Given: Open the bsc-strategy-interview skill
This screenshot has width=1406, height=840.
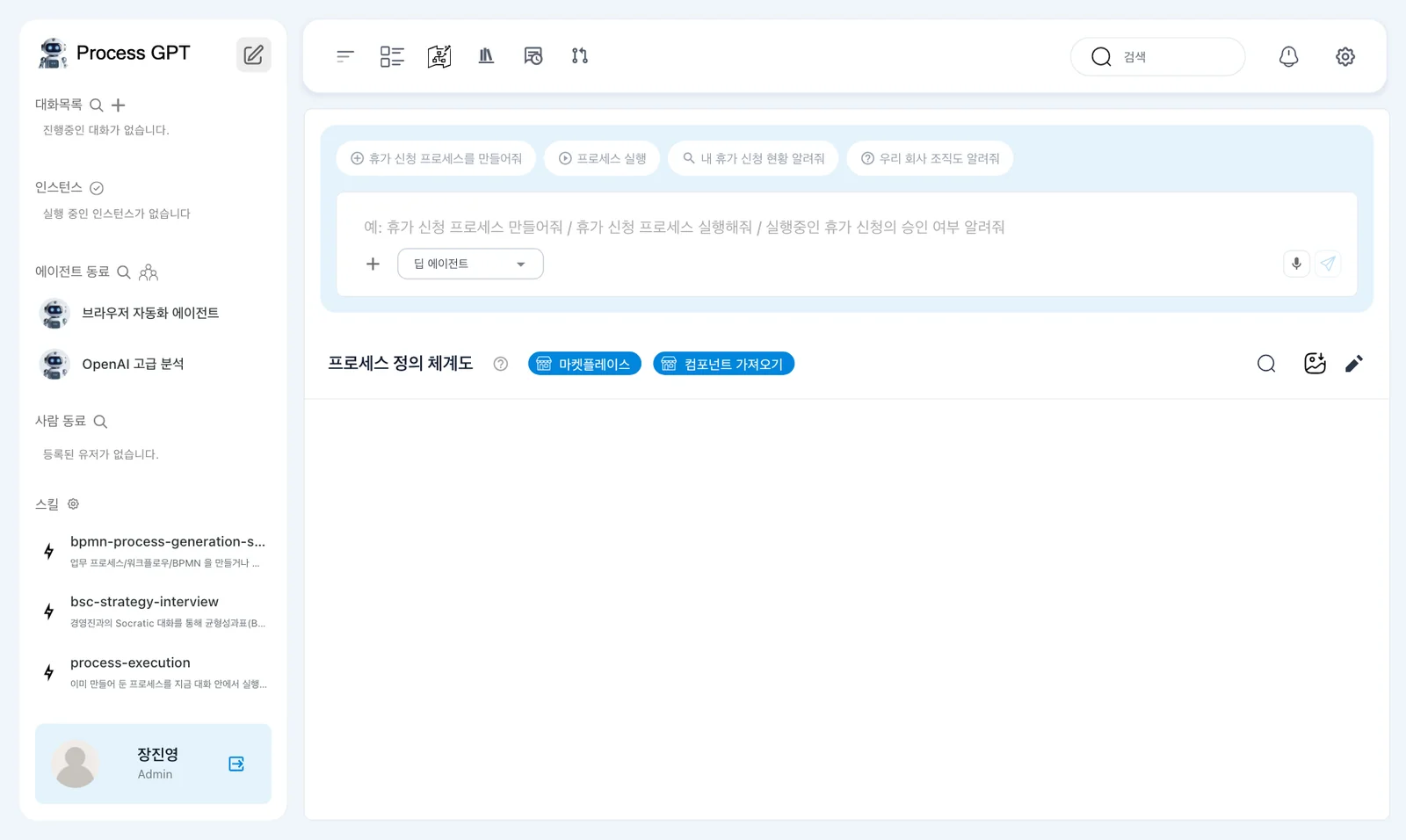Looking at the screenshot, I should tap(153, 612).
